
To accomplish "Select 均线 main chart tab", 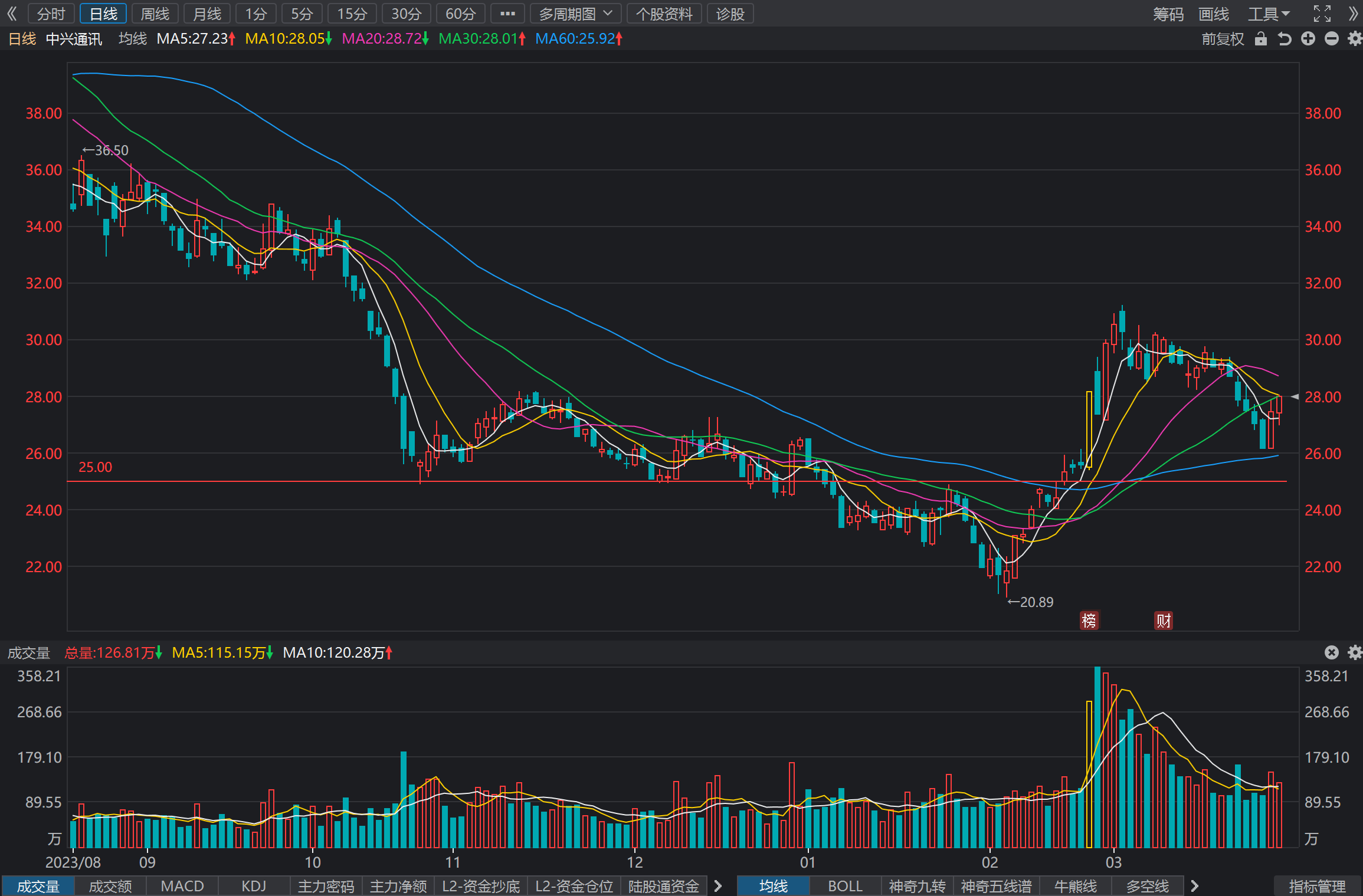I will [774, 886].
